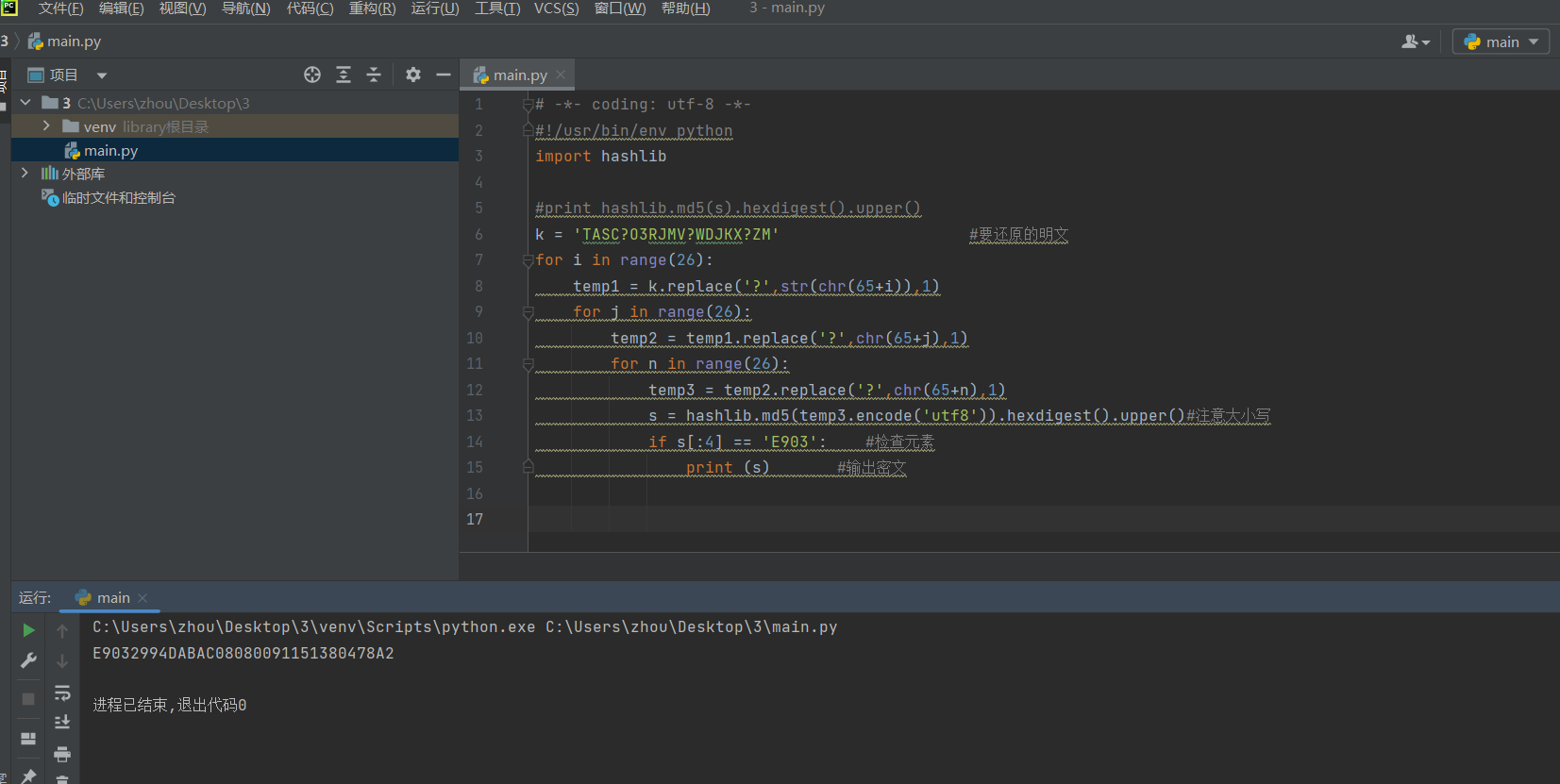Click the up stack trace arrow
This screenshot has width=1560, height=784.
62,630
